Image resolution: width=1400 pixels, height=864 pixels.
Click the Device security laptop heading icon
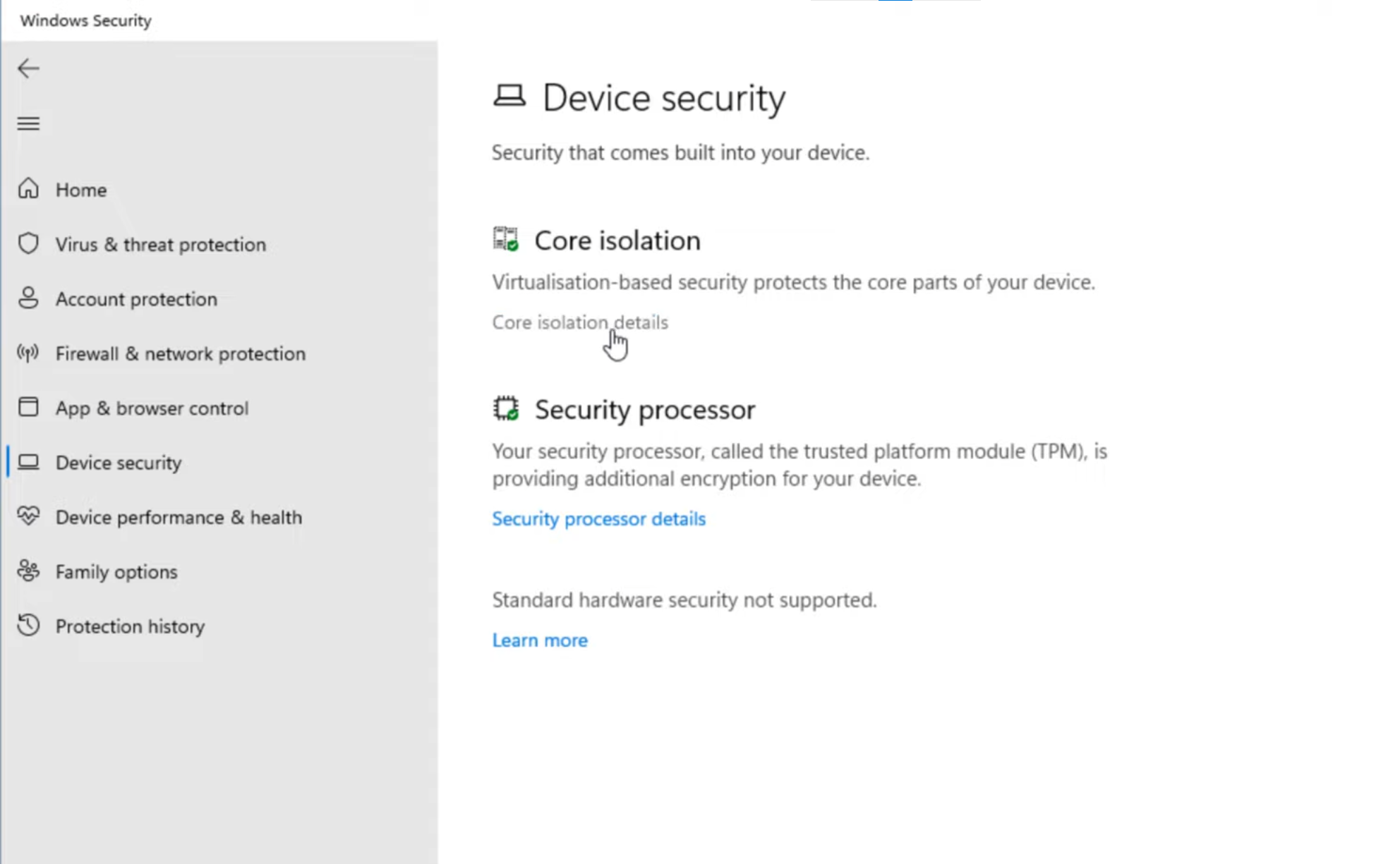pyautogui.click(x=509, y=96)
